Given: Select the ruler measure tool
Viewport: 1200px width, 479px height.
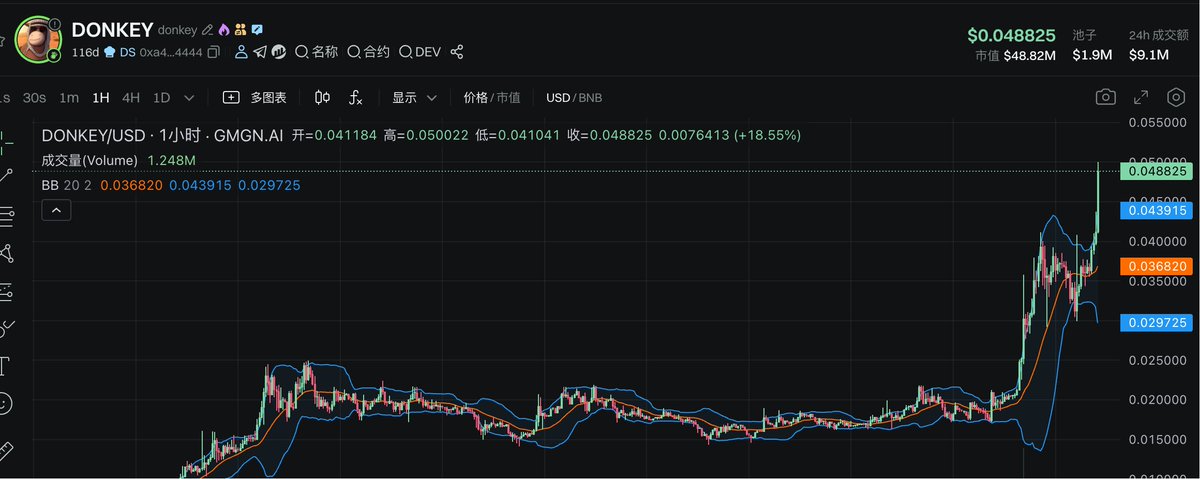Looking at the screenshot, I should pos(5,449).
